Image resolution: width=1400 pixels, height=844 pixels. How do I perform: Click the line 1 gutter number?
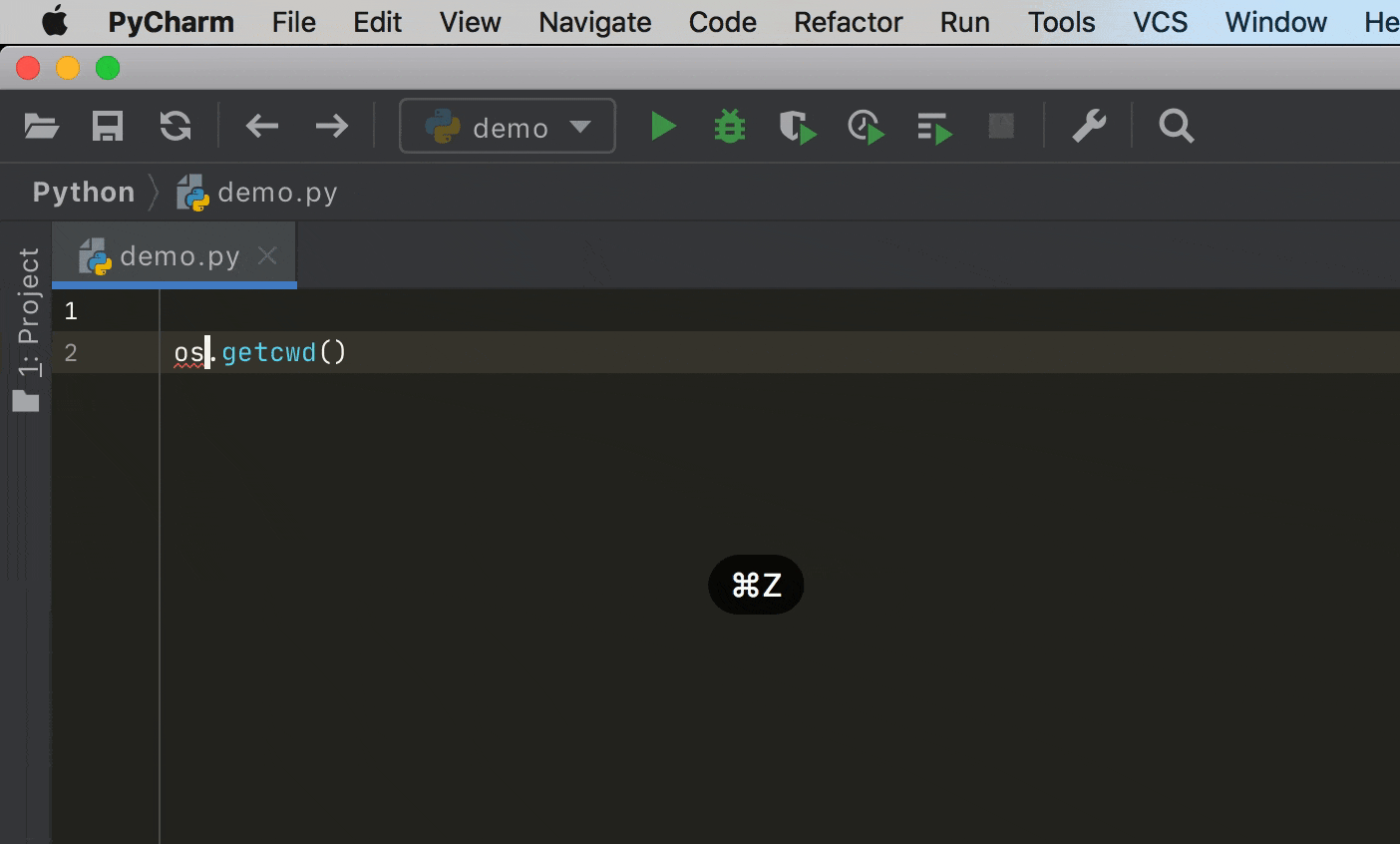71,311
